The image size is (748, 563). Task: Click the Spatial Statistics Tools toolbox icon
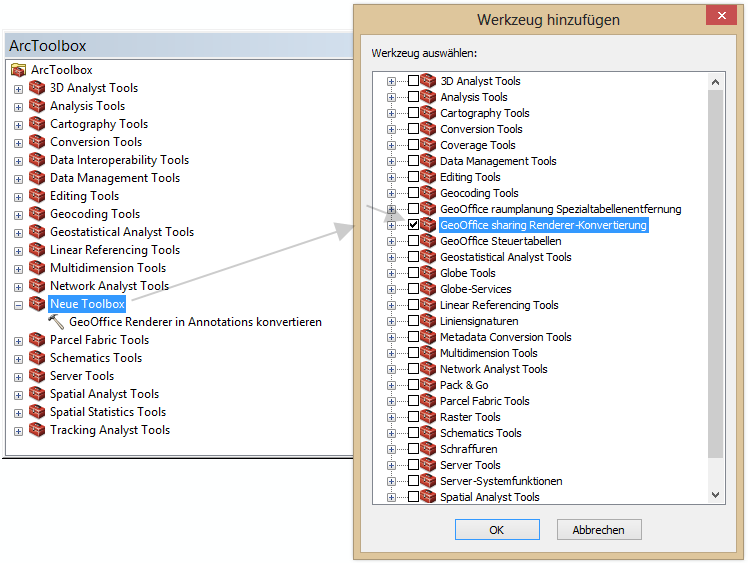(x=37, y=412)
